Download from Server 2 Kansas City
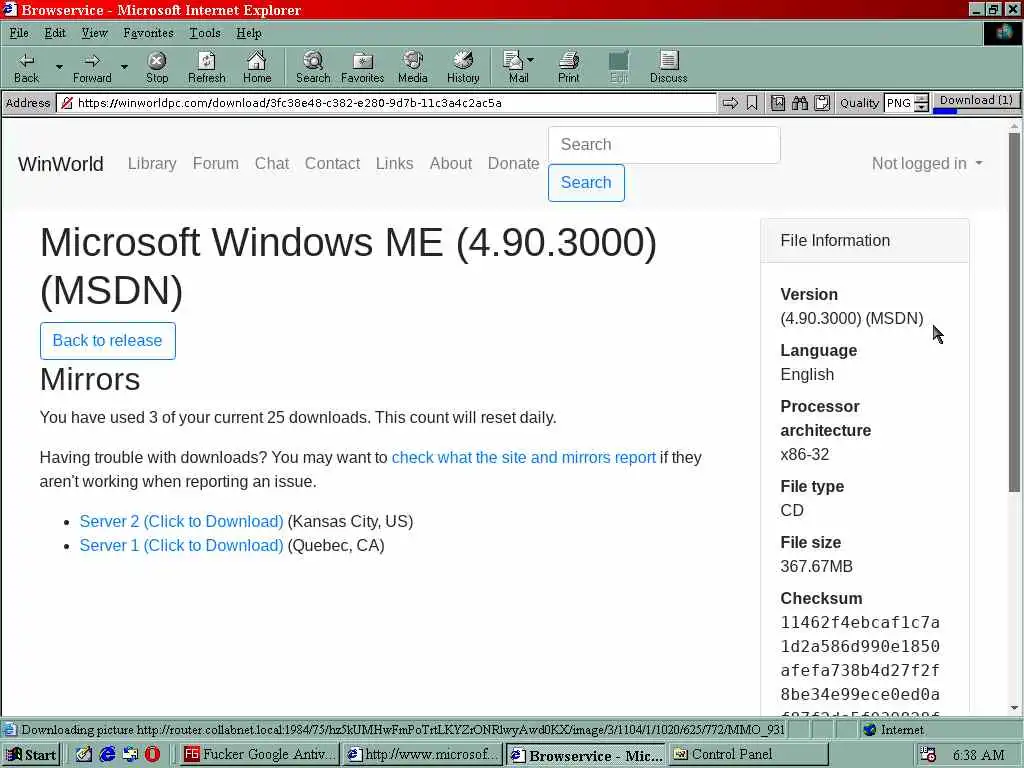This screenshot has height=768, width=1024. click(x=182, y=521)
